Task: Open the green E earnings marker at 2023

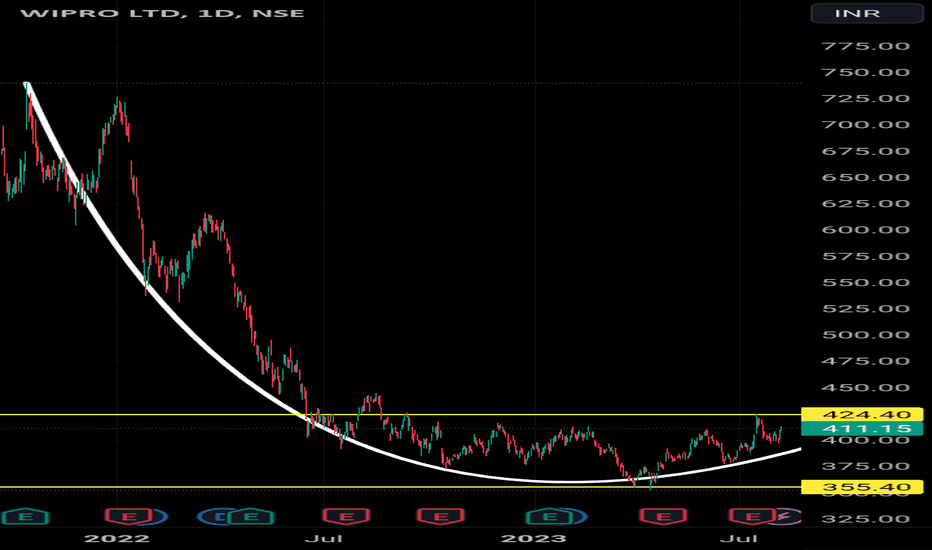Action: point(550,516)
